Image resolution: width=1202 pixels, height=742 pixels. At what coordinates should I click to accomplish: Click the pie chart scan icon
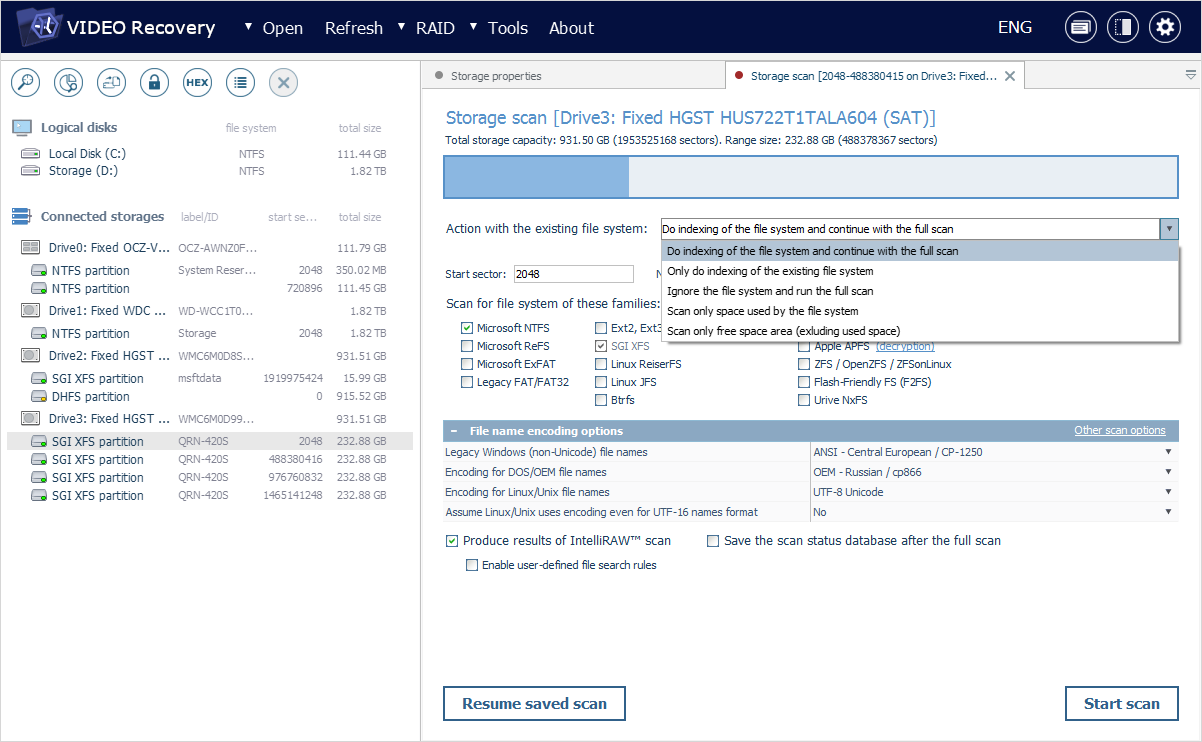click(x=68, y=83)
